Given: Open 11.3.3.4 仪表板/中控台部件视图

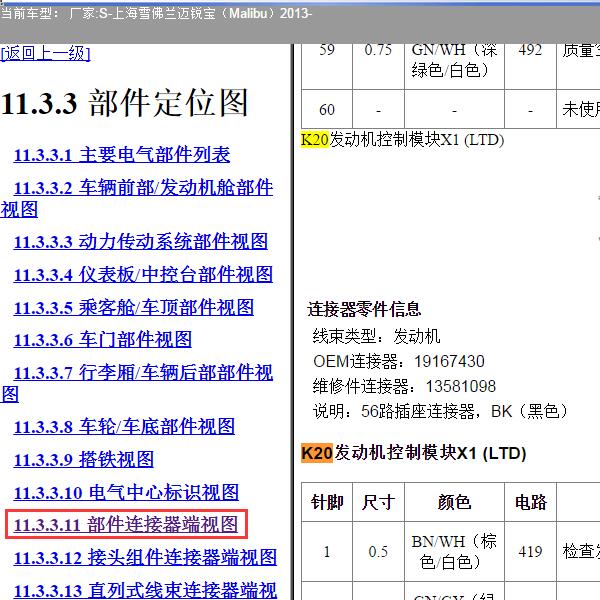Looking at the screenshot, I should click(143, 275).
